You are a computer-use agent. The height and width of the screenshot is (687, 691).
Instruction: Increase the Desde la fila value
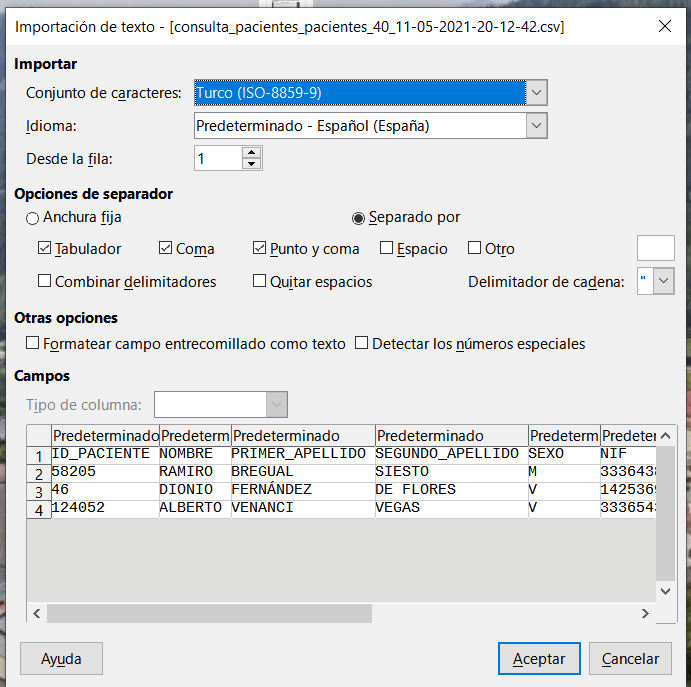[x=252, y=153]
